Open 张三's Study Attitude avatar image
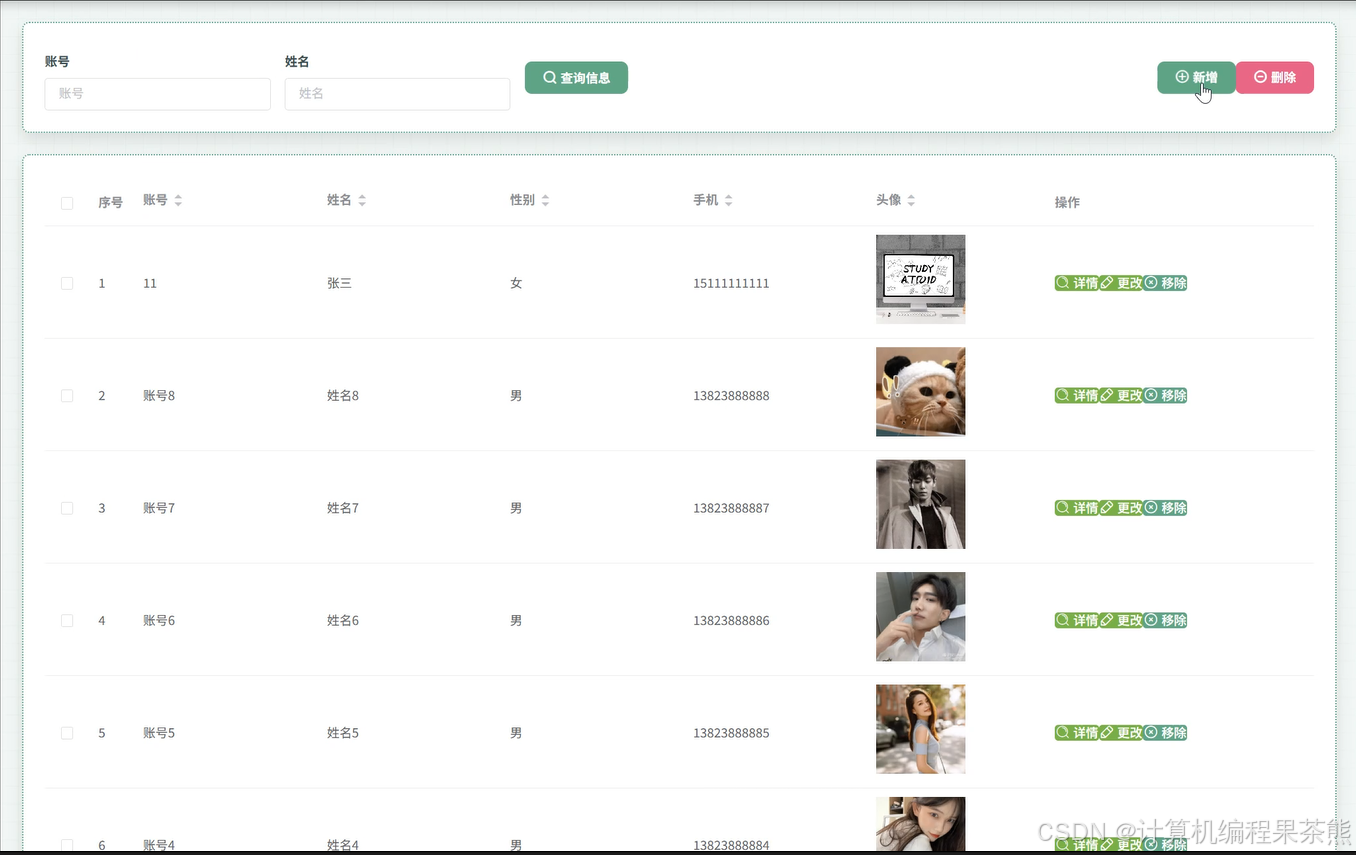 pyautogui.click(x=921, y=279)
